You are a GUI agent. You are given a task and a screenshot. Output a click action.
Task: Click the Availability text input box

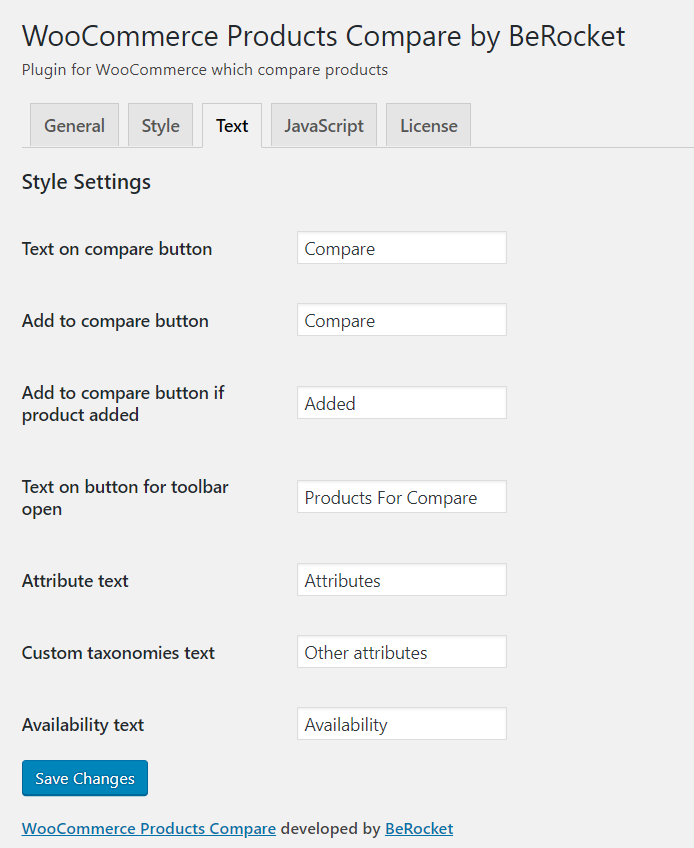click(402, 724)
